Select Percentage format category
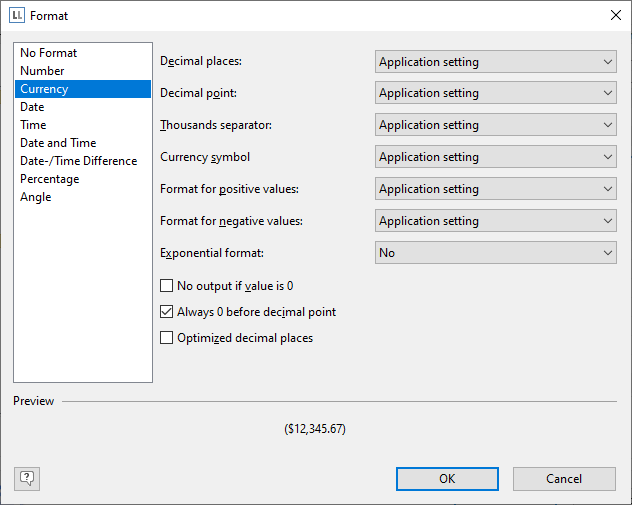The image size is (632, 505). 49,179
